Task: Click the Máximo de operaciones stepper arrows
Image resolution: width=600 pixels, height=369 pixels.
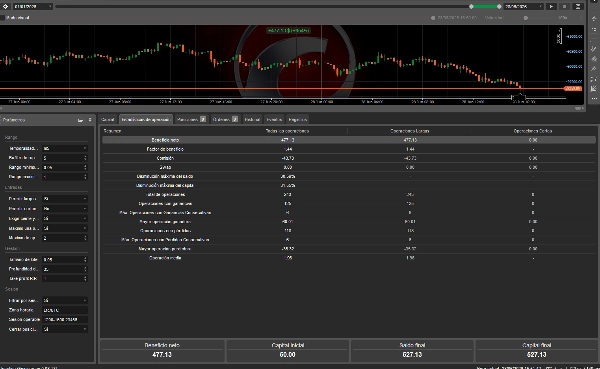Action: coord(85,238)
